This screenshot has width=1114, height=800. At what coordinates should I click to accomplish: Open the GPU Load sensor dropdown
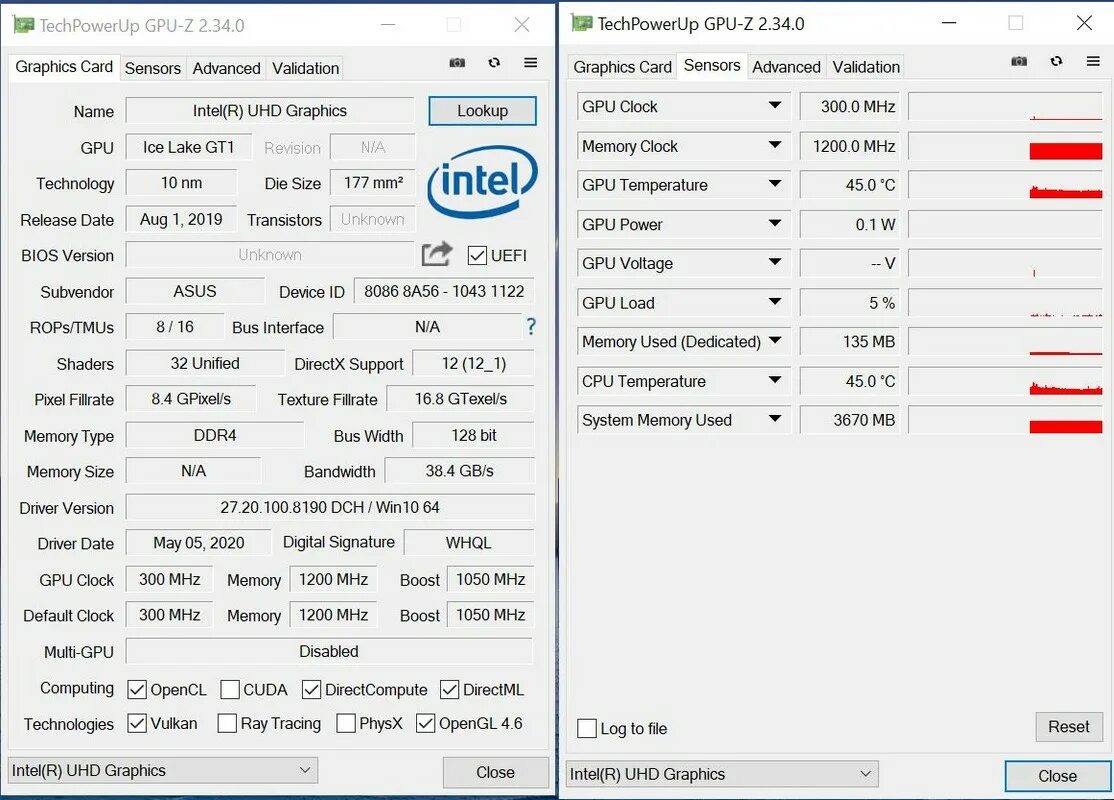click(x=775, y=303)
